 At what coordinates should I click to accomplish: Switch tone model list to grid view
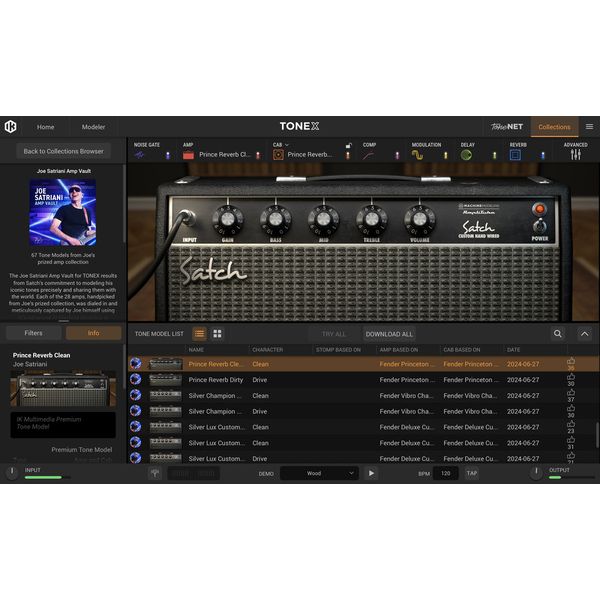[x=217, y=334]
